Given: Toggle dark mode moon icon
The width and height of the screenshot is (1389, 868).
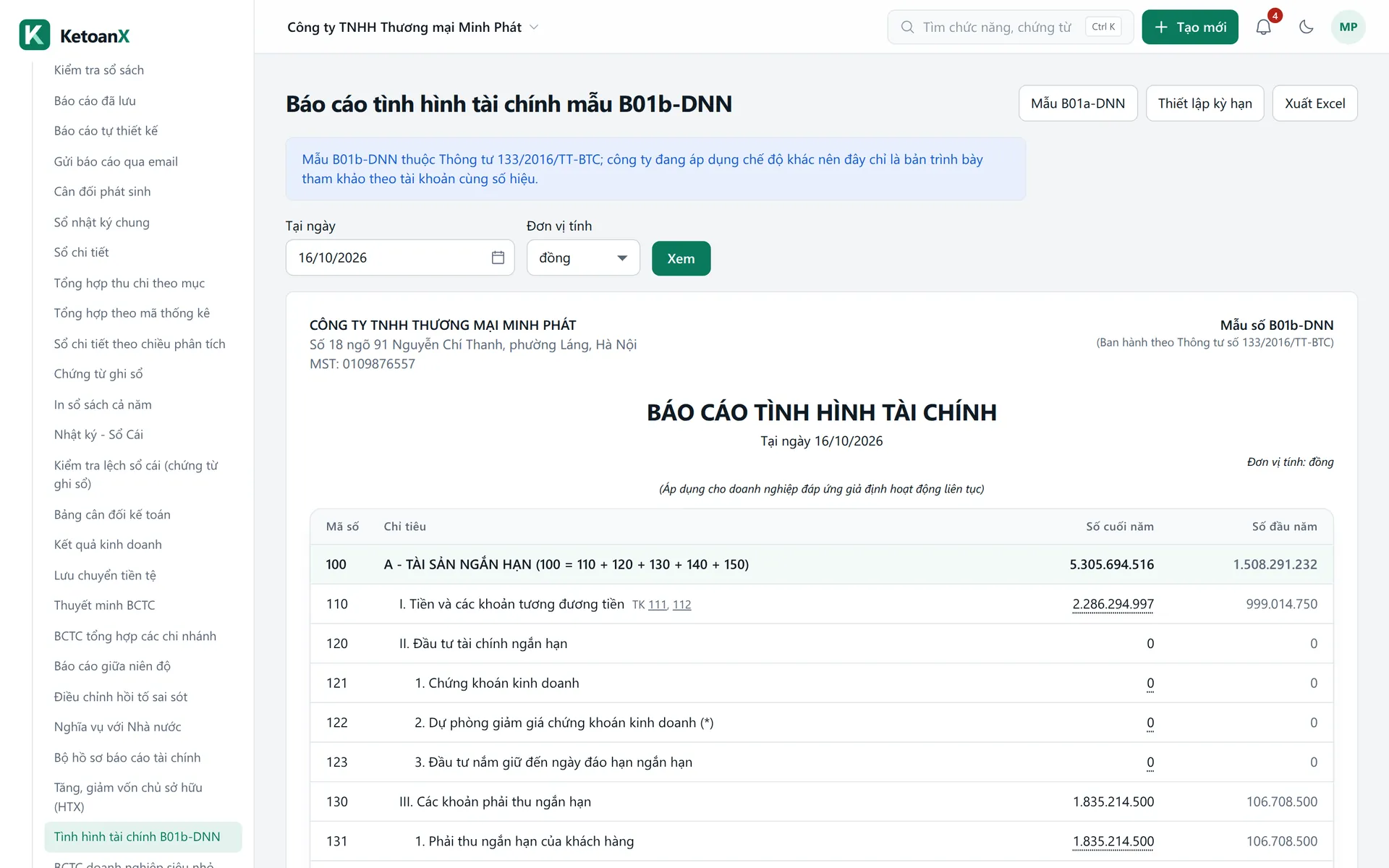Looking at the screenshot, I should tap(1306, 27).
